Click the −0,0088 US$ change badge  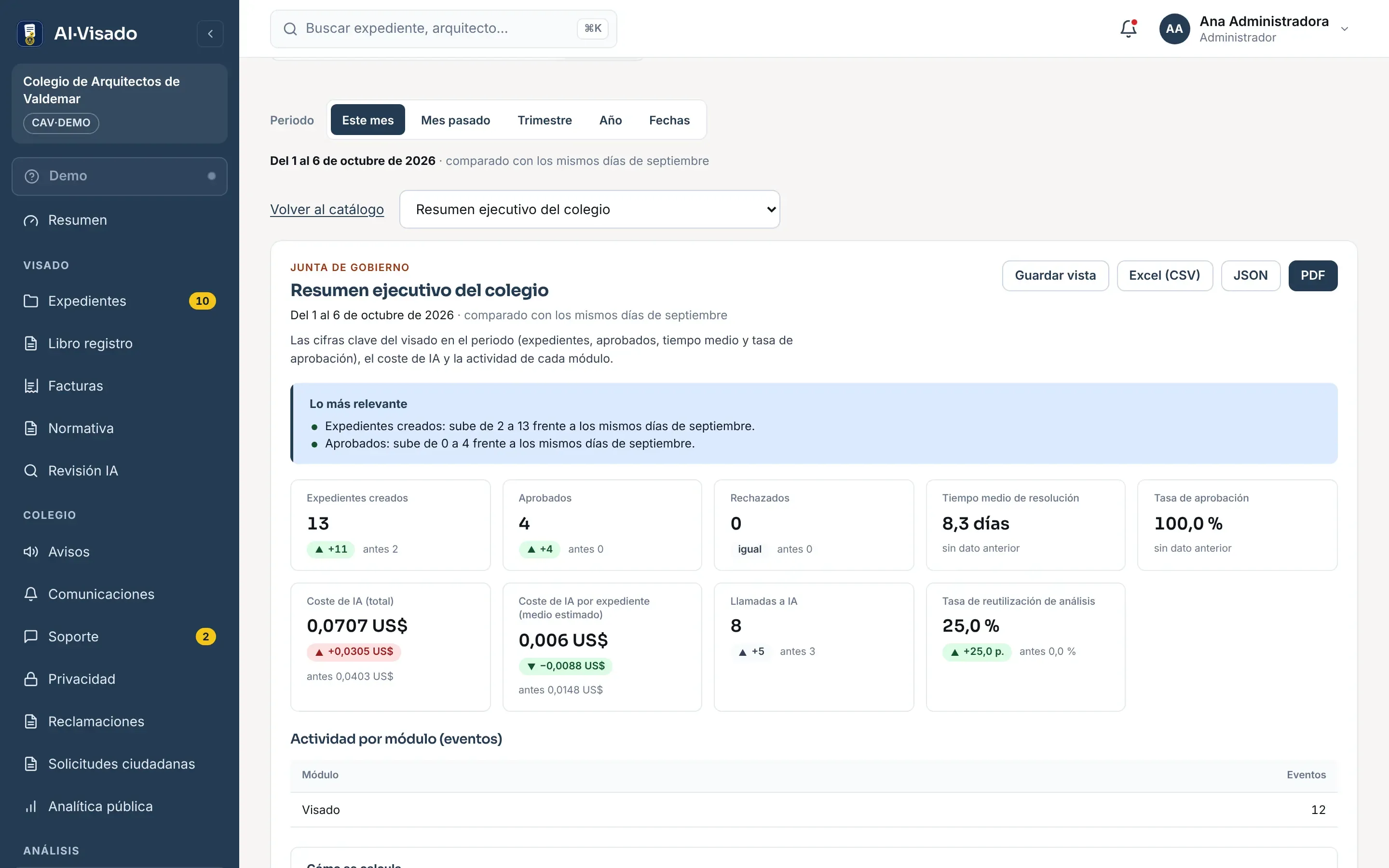(565, 666)
